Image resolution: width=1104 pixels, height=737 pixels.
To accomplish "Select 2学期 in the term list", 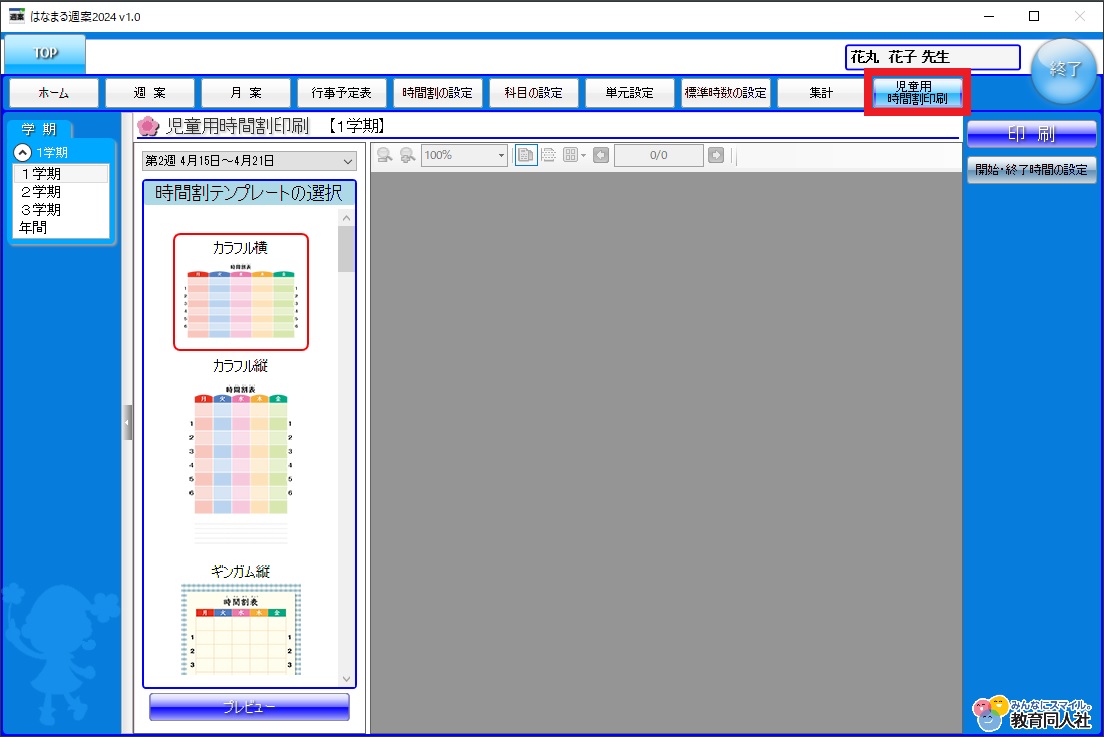I will coord(61,191).
